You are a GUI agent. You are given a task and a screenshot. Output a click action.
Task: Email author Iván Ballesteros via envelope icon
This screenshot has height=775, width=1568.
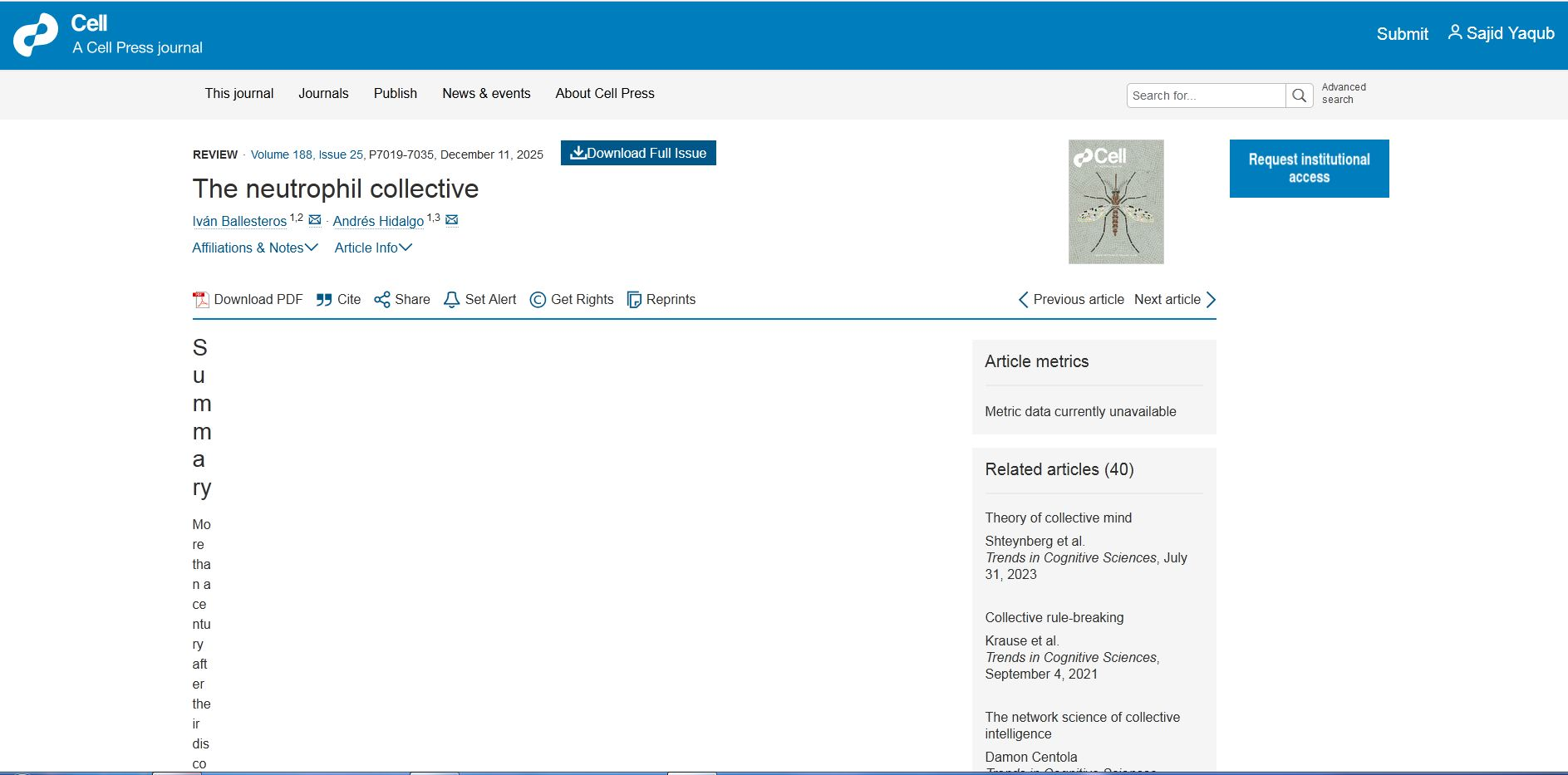coord(315,220)
